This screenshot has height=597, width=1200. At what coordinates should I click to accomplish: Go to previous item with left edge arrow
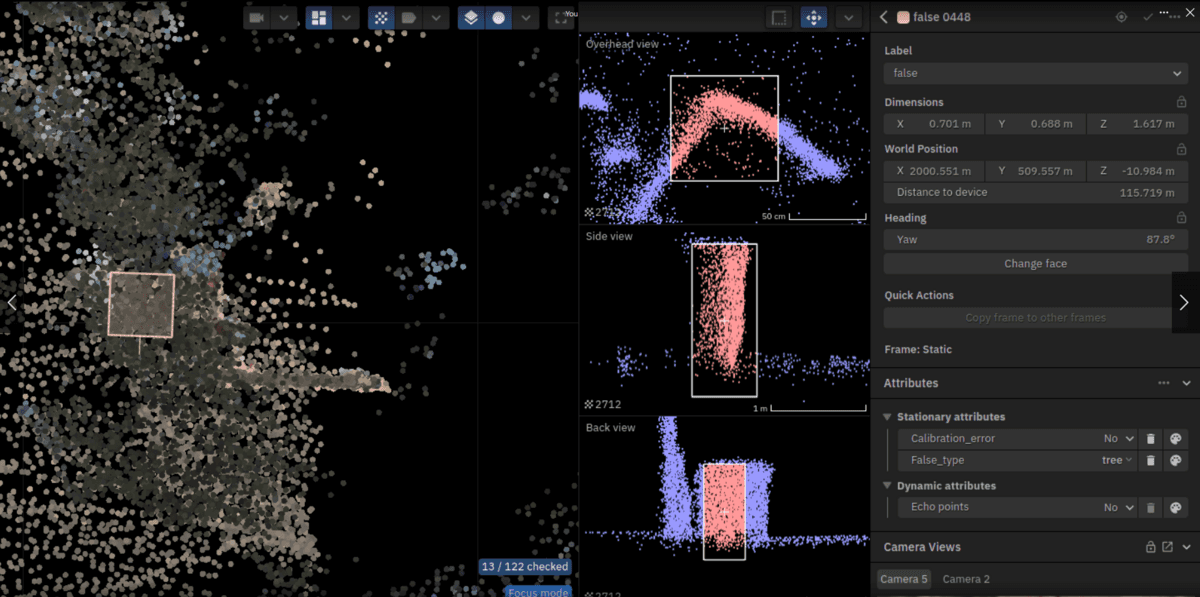12,302
